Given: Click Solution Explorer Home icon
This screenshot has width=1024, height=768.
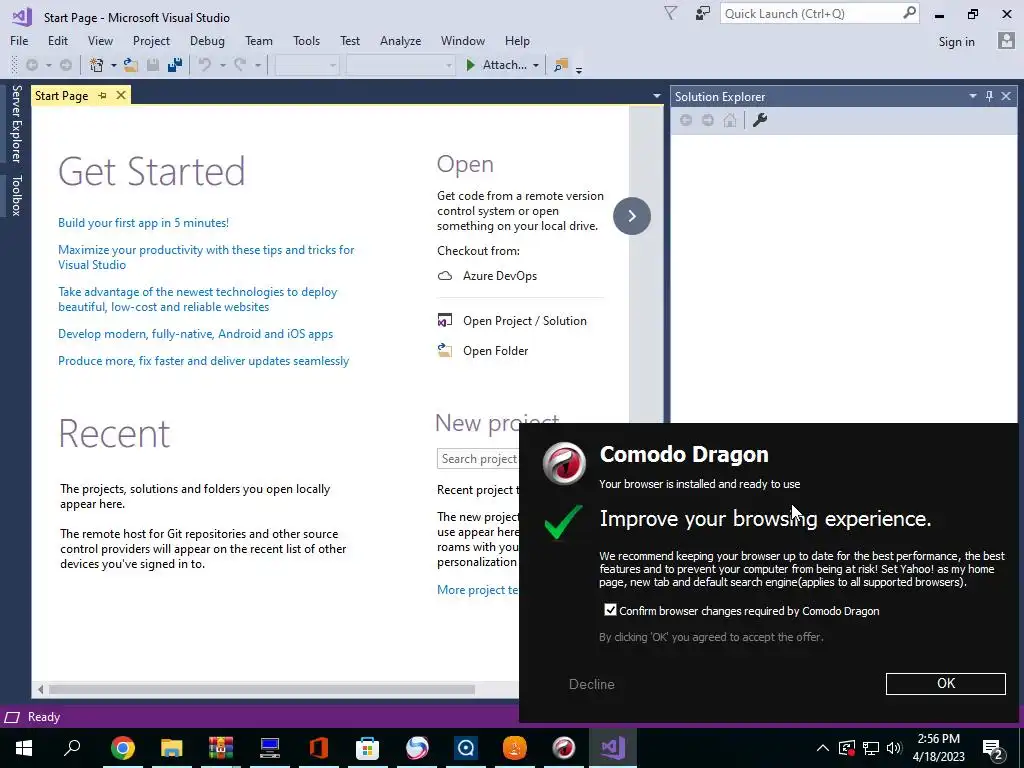Looking at the screenshot, I should point(730,120).
